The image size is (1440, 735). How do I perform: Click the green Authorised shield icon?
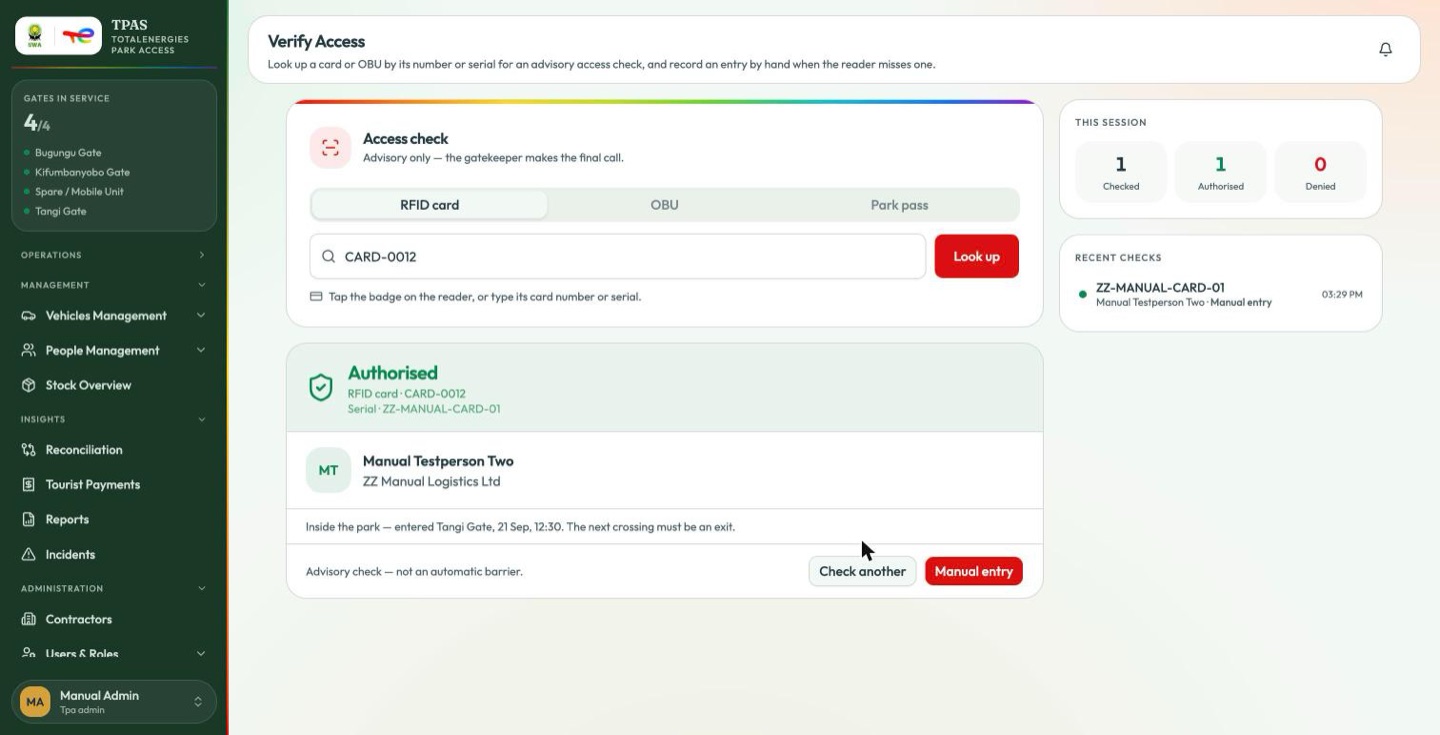click(x=321, y=388)
